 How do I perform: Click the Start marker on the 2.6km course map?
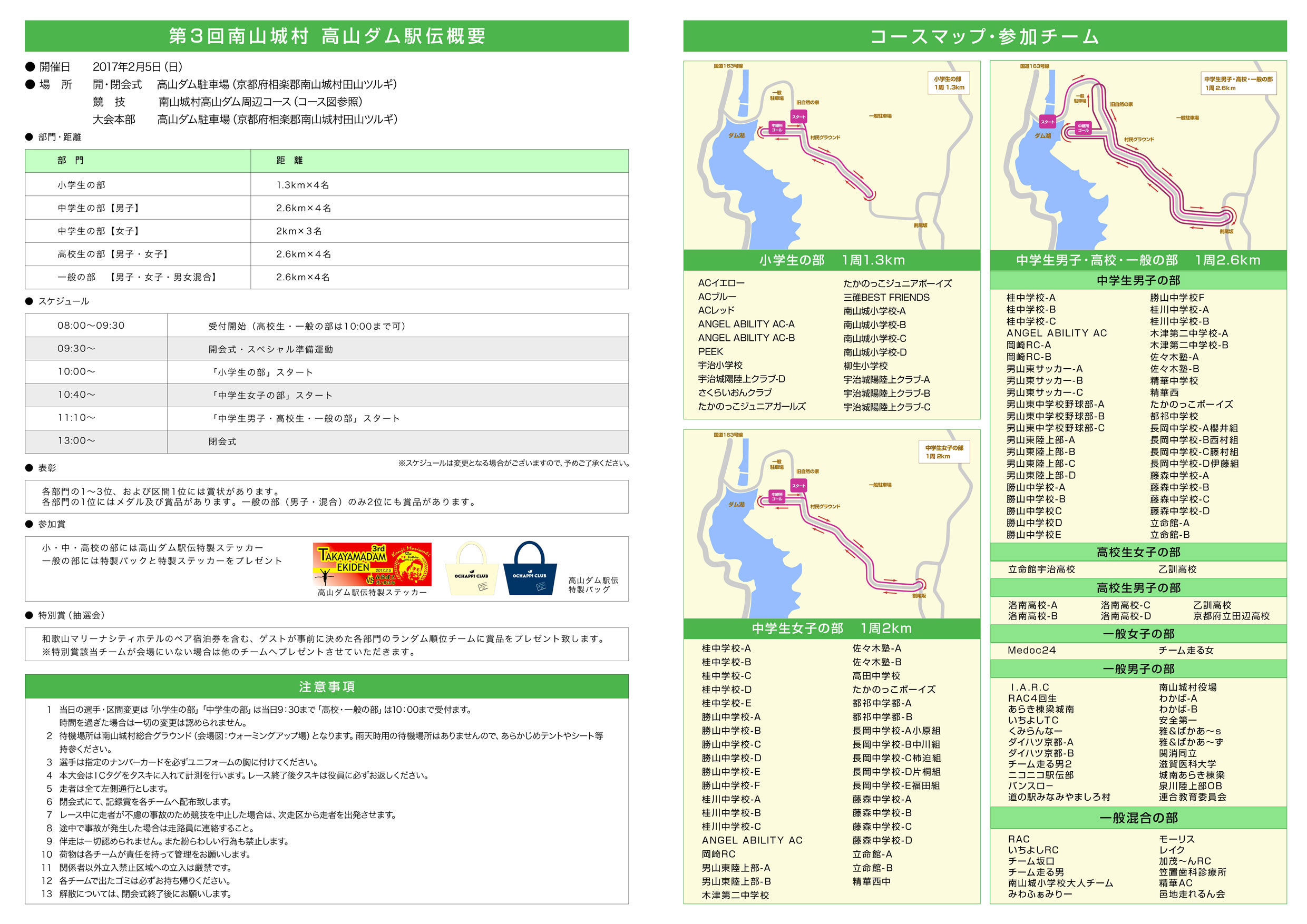(x=1047, y=121)
